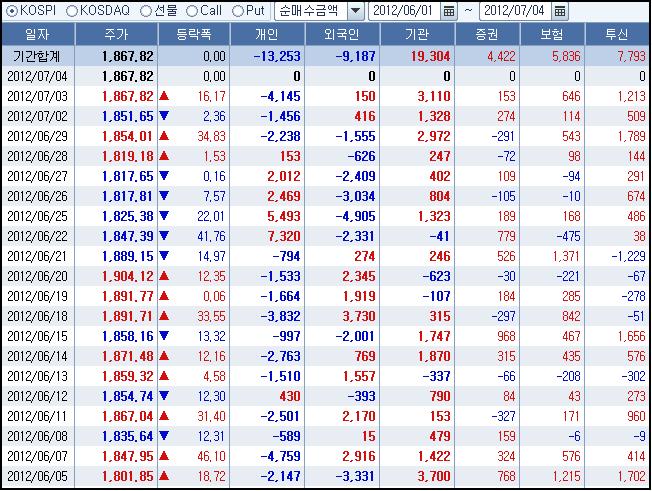Click the 기간합계 외국인 value -9,187
The height and width of the screenshot is (491, 652).
click(x=356, y=56)
